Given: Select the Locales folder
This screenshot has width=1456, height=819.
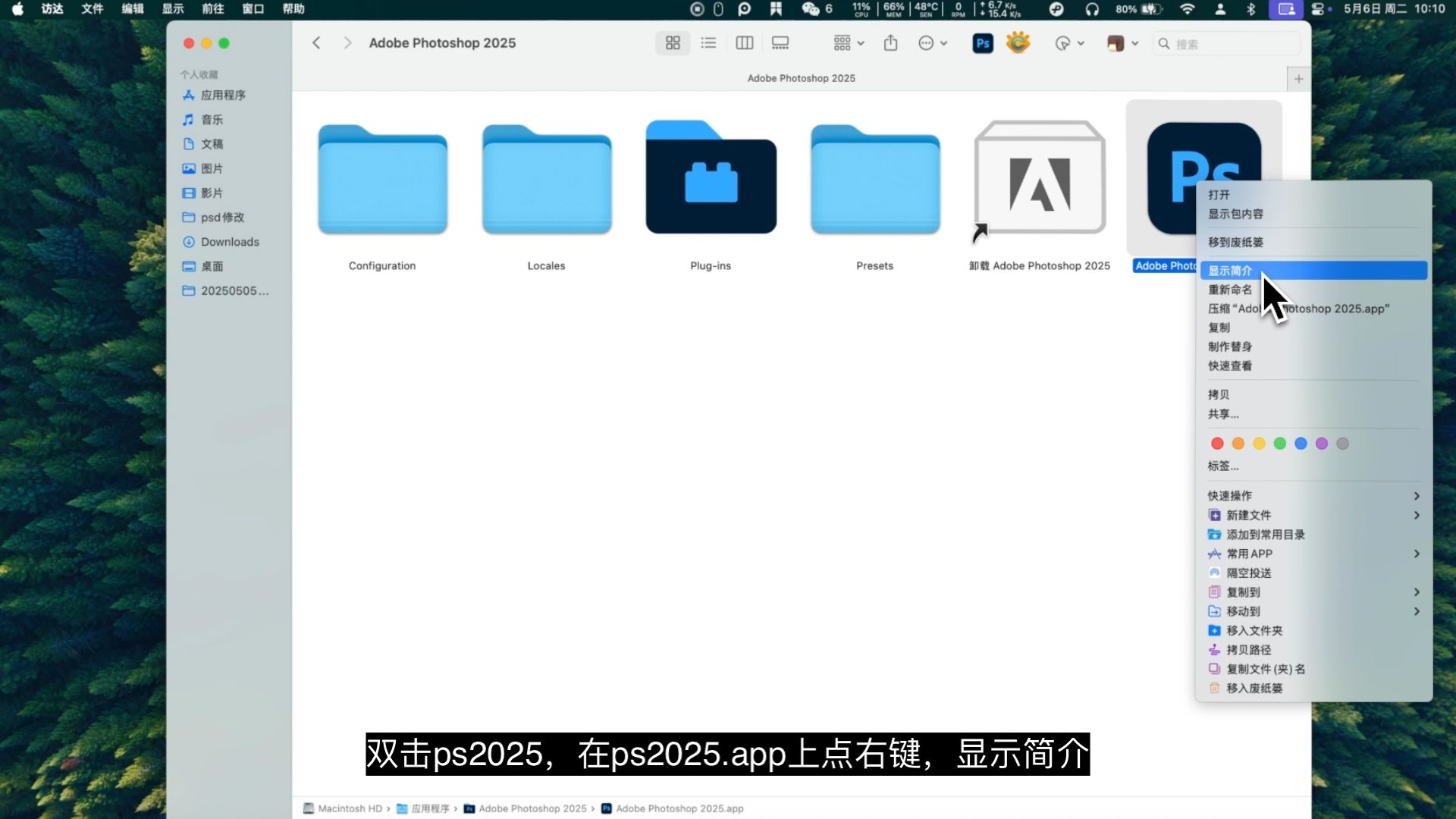Looking at the screenshot, I should [x=547, y=180].
